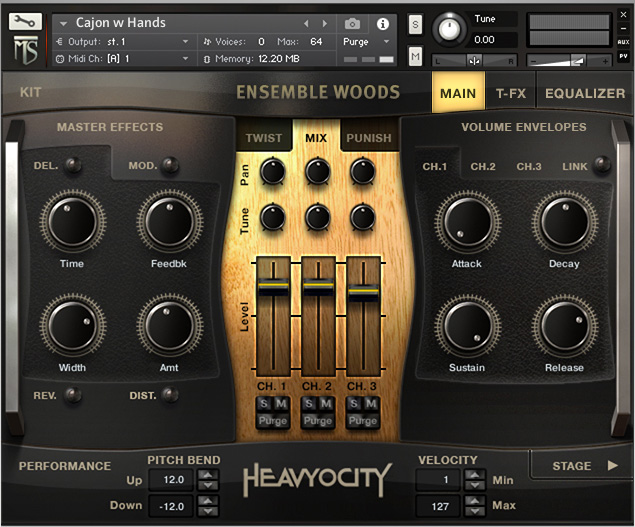Open the Cajon w Hands preset dropdown

pos(63,23)
